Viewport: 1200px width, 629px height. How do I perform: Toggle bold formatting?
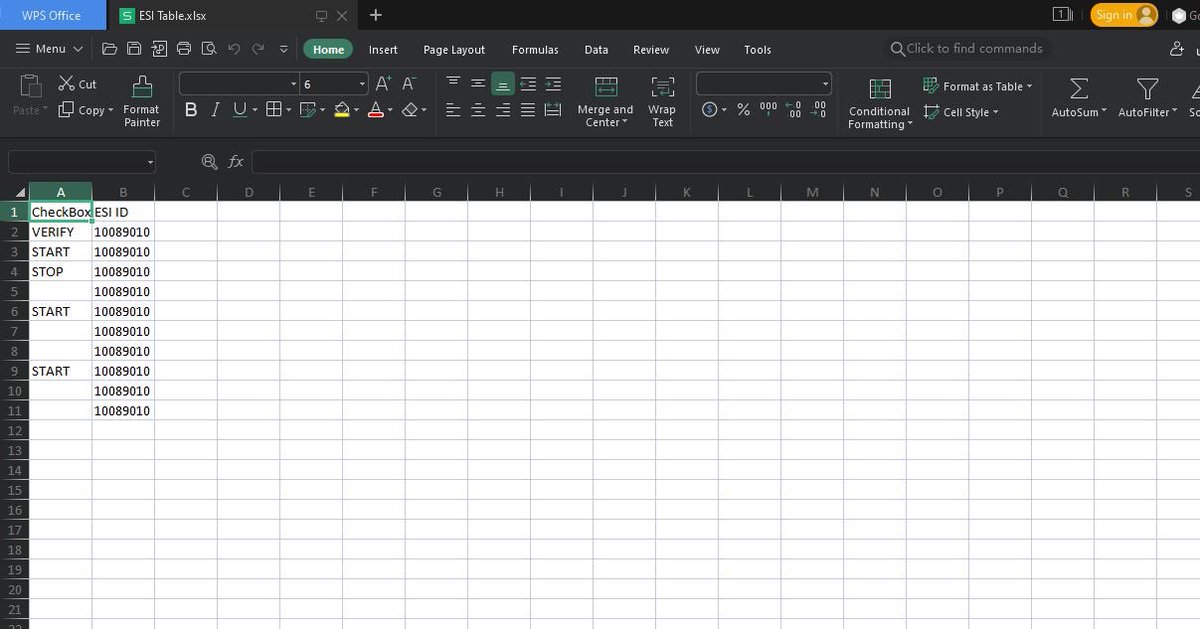pyautogui.click(x=191, y=110)
